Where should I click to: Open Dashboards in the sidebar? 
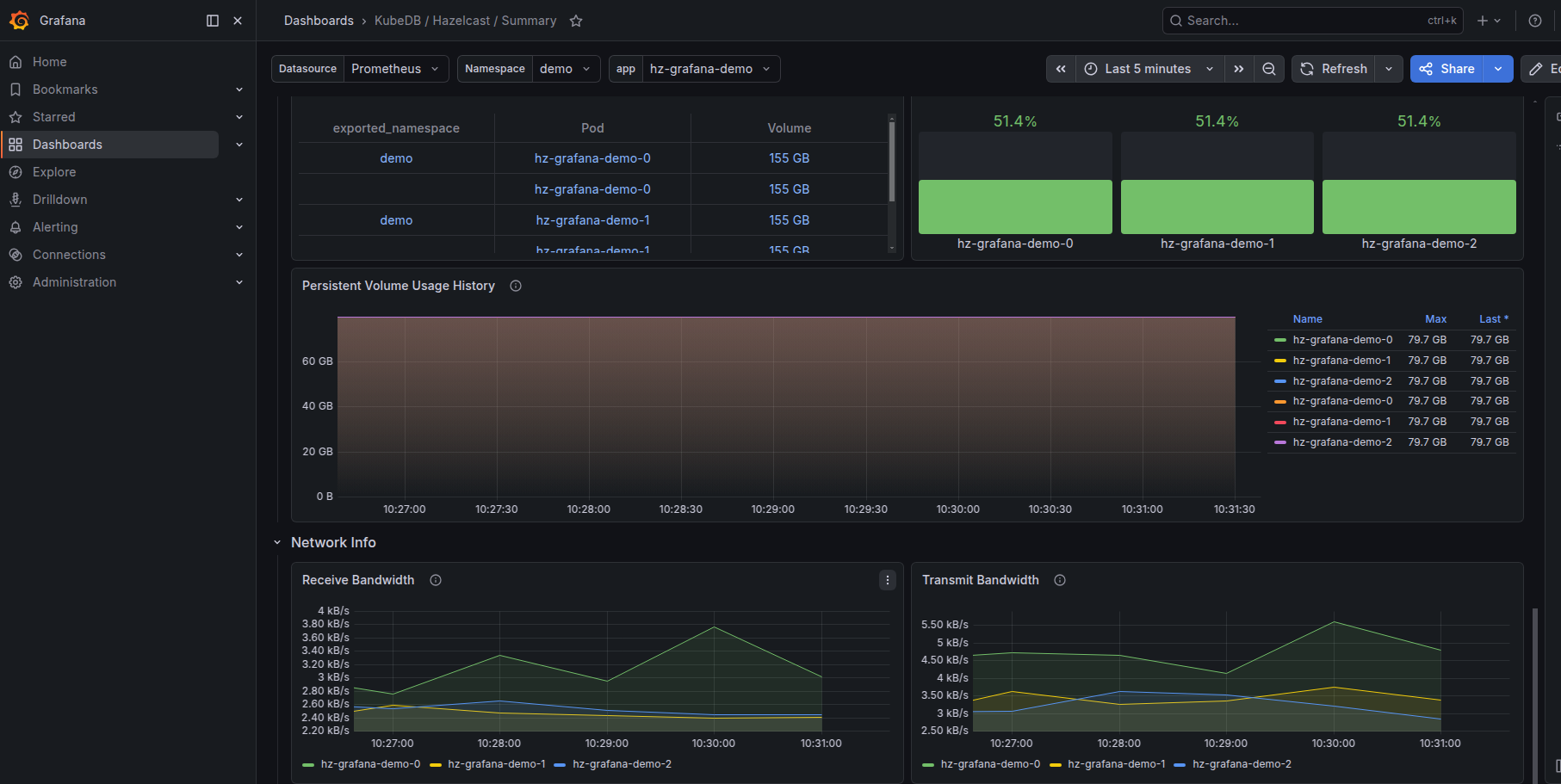[67, 145]
